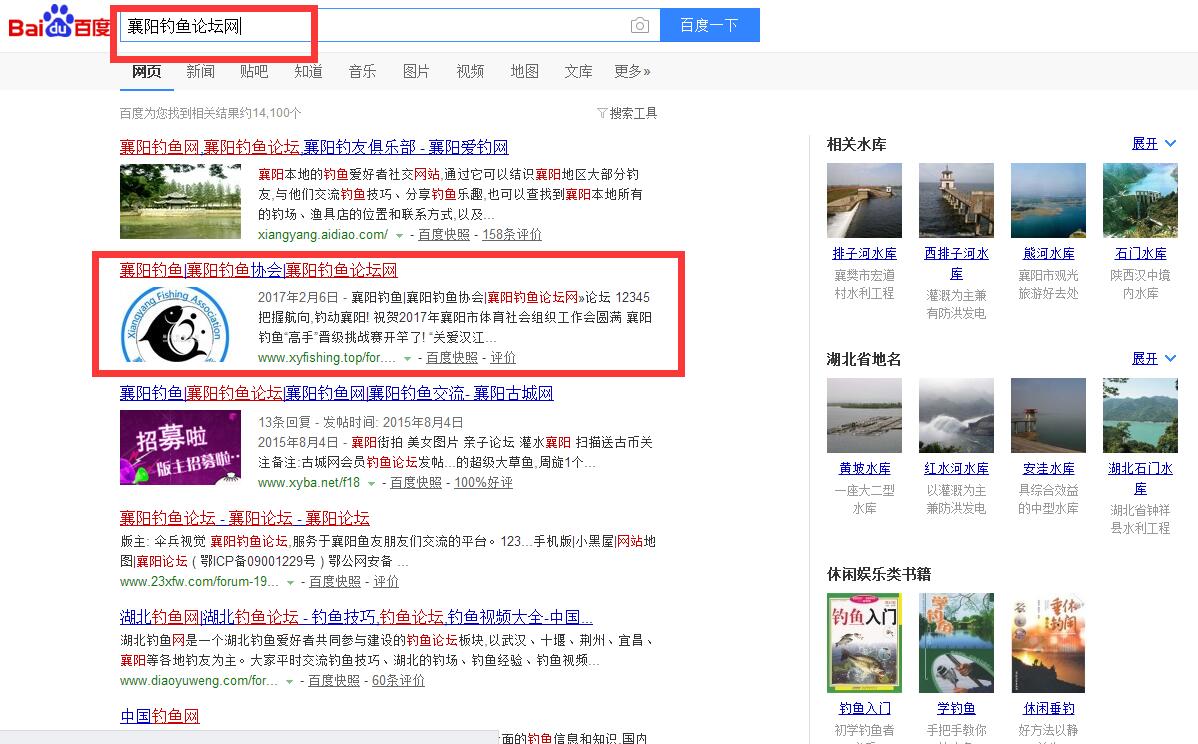Click the 石门水库 dam thumbnail
Image resolution: width=1198 pixels, height=744 pixels.
click(1141, 200)
